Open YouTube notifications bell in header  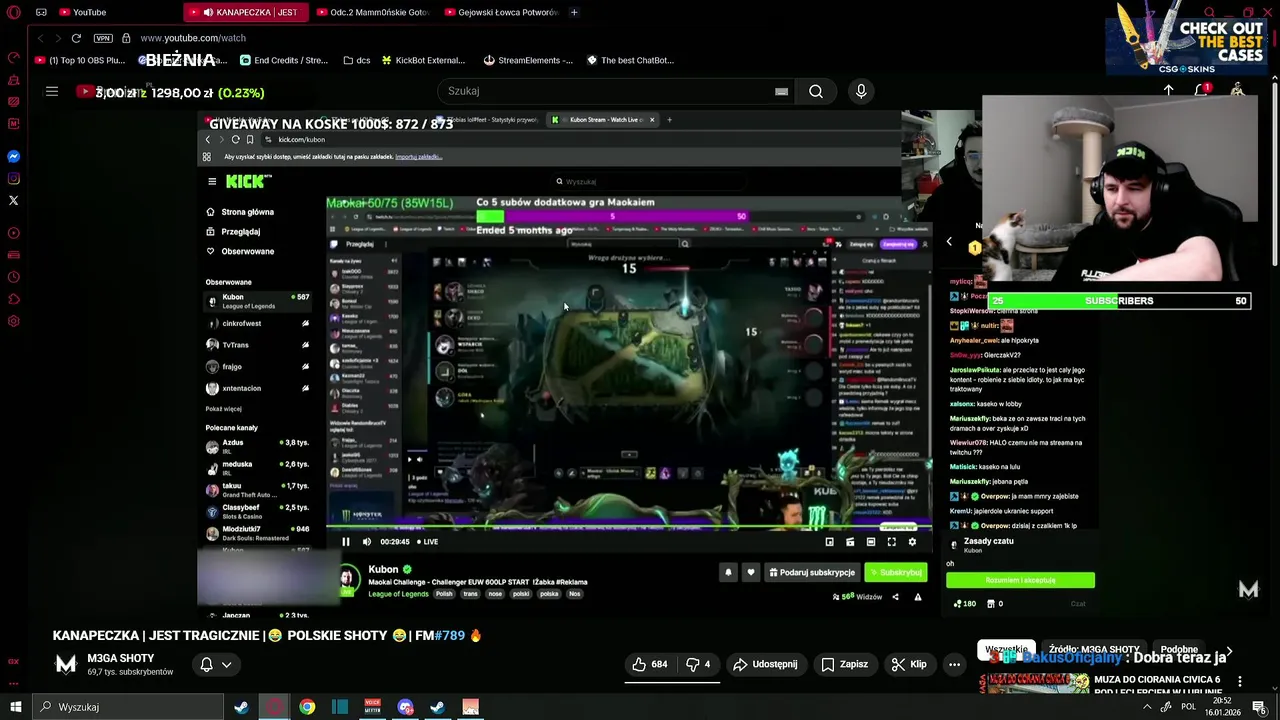pos(1201,90)
